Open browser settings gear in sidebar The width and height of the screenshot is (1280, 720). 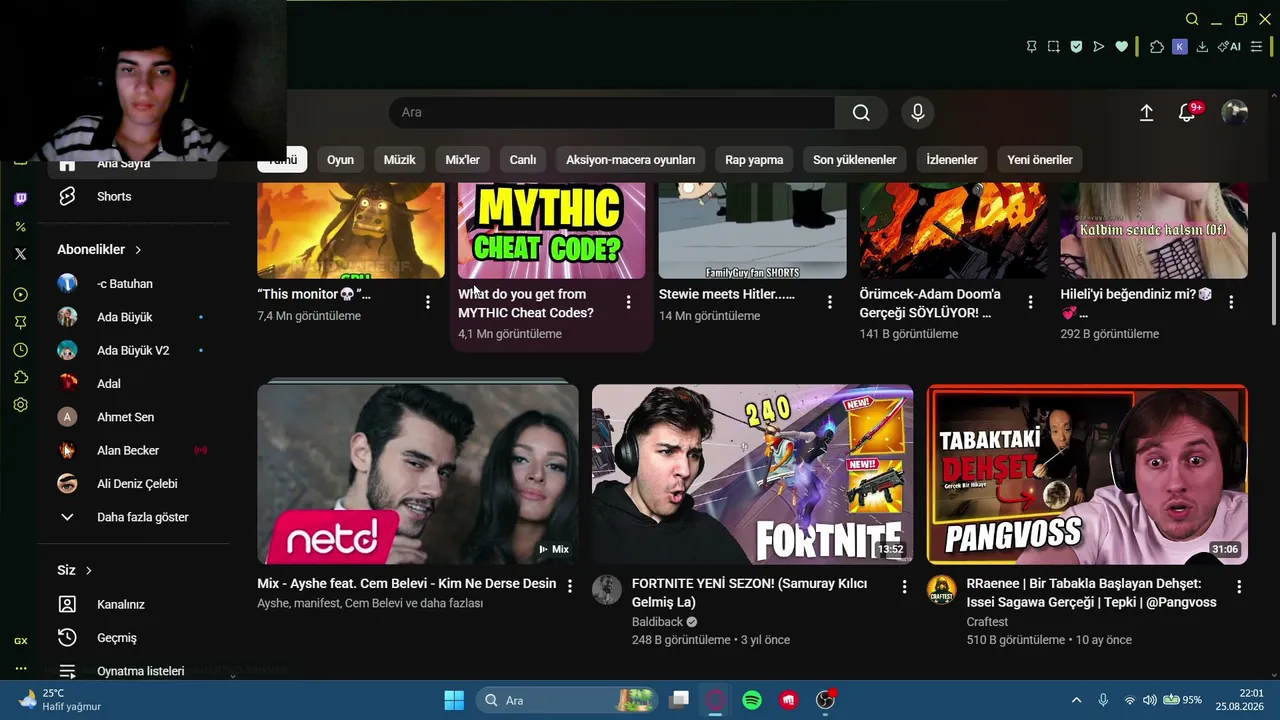[20, 405]
